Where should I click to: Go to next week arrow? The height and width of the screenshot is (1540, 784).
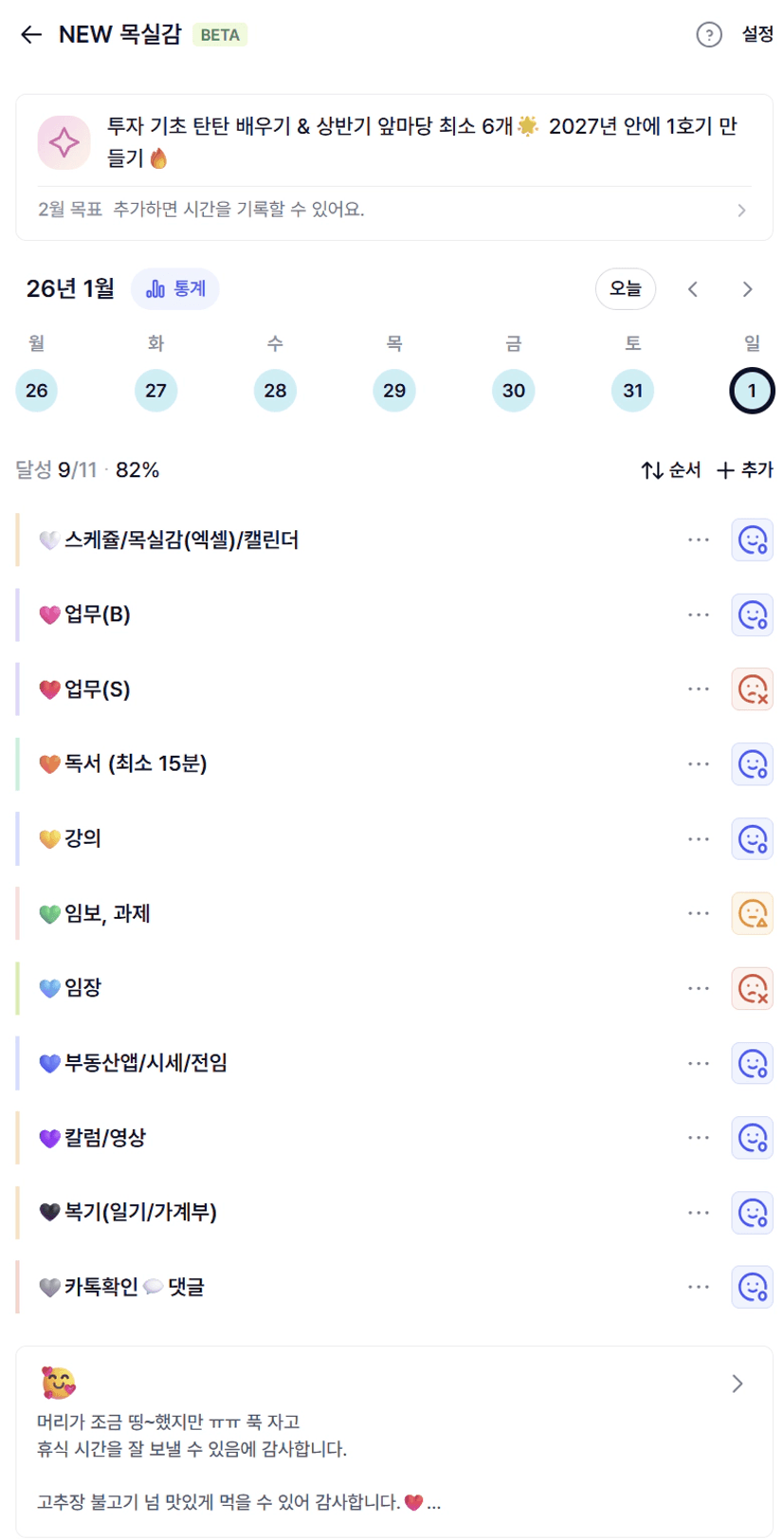pos(747,289)
